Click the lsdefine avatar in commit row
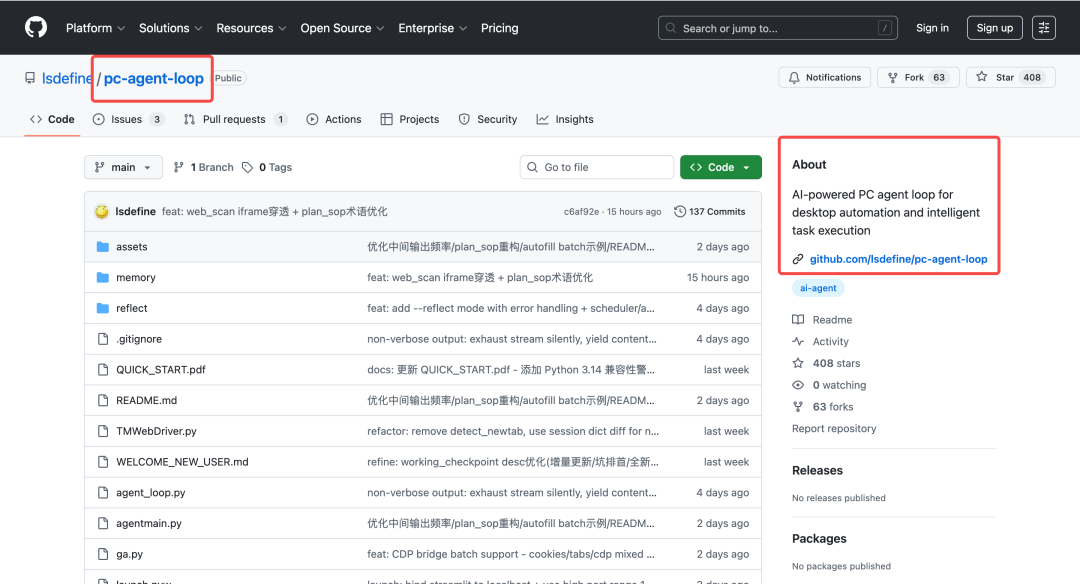Screen dimensions: 1080x584 [x=102, y=212]
